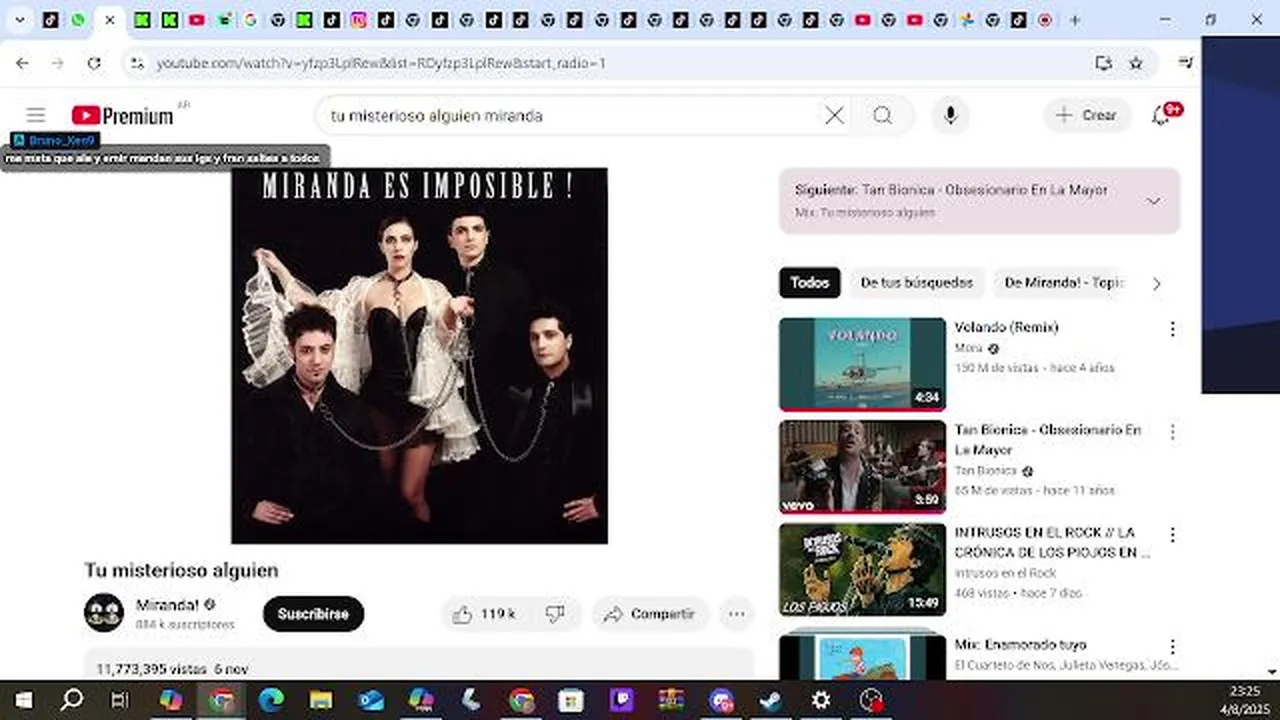
Task: Open File Explorer from the taskbar
Action: (321, 700)
